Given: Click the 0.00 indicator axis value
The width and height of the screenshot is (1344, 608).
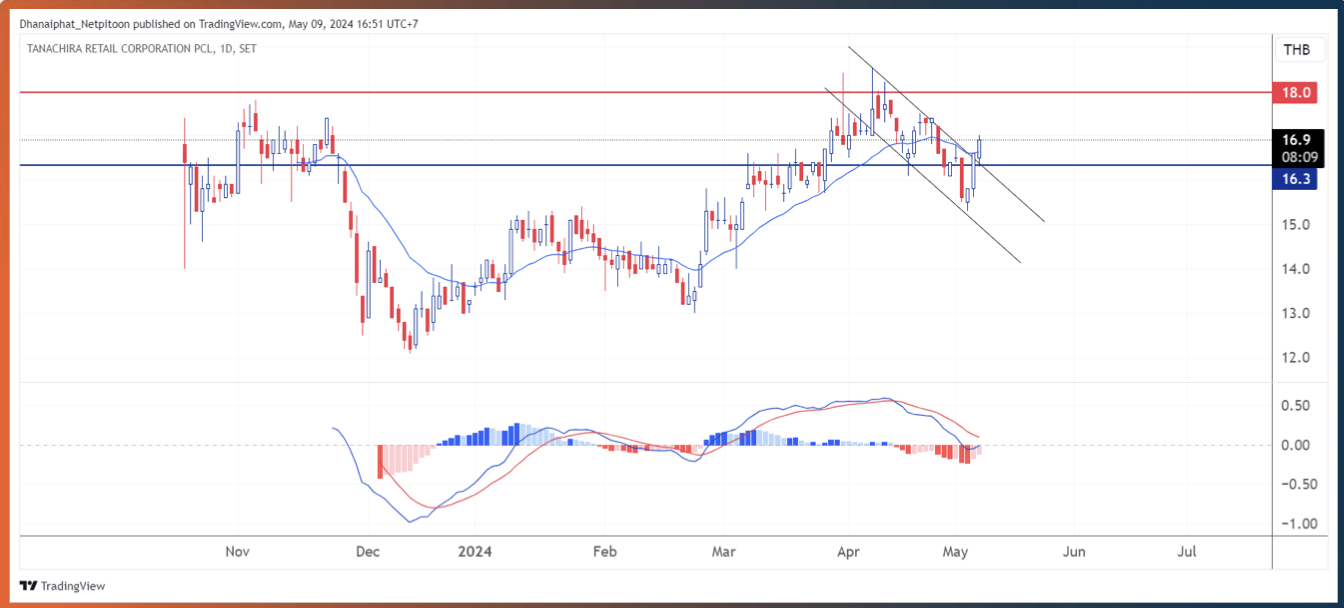Looking at the screenshot, I should pos(1296,445).
